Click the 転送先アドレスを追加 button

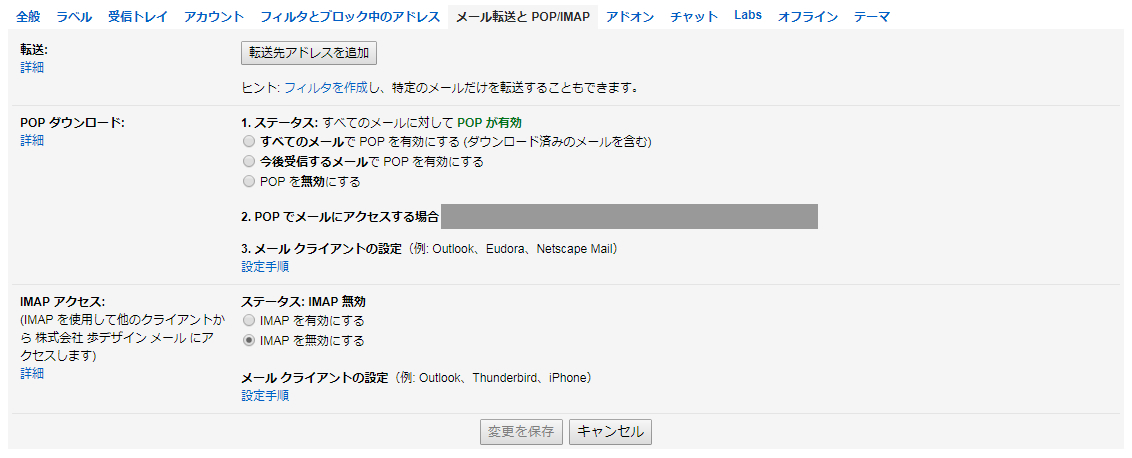[x=309, y=53]
